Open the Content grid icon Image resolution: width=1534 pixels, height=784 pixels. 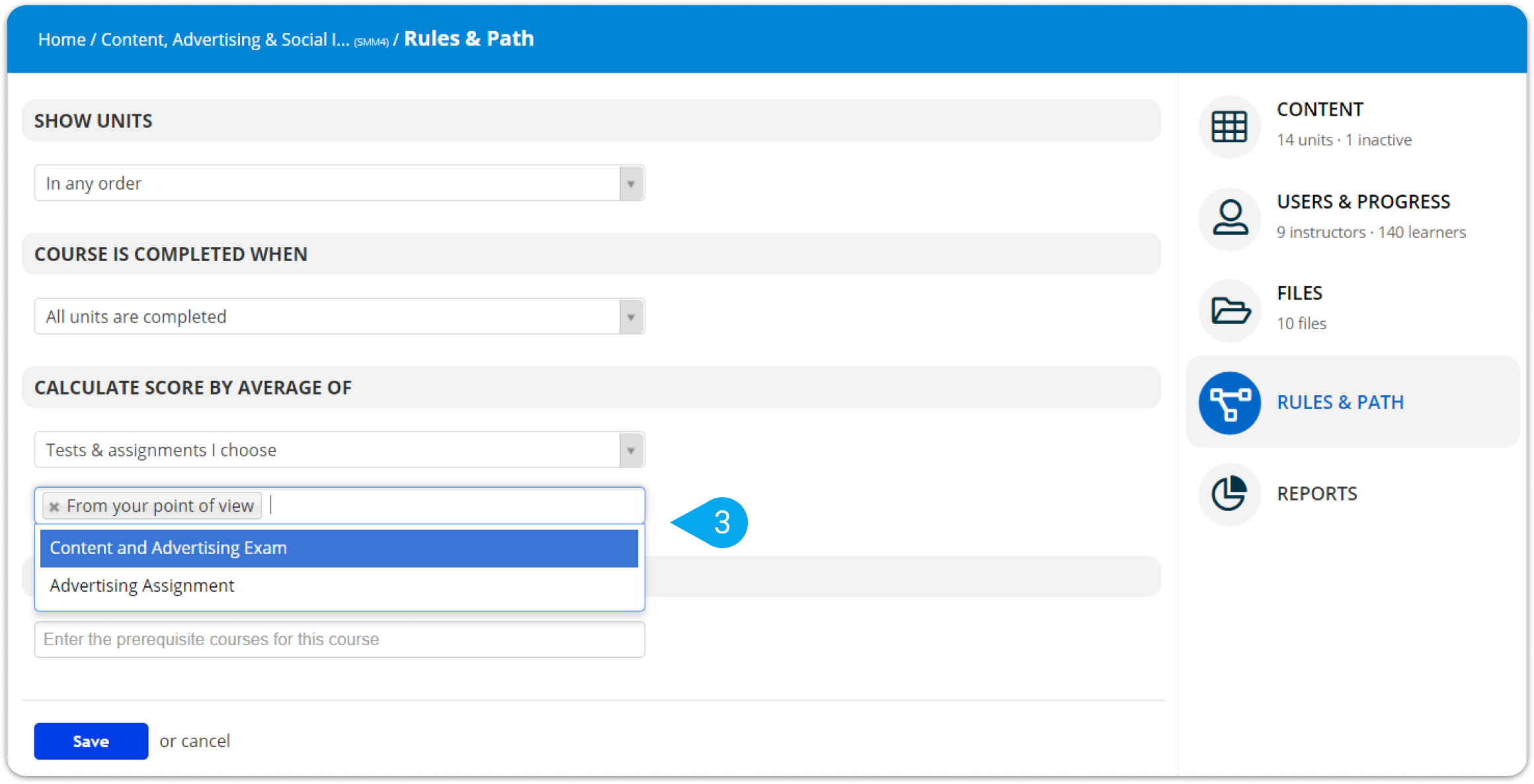pyautogui.click(x=1229, y=126)
